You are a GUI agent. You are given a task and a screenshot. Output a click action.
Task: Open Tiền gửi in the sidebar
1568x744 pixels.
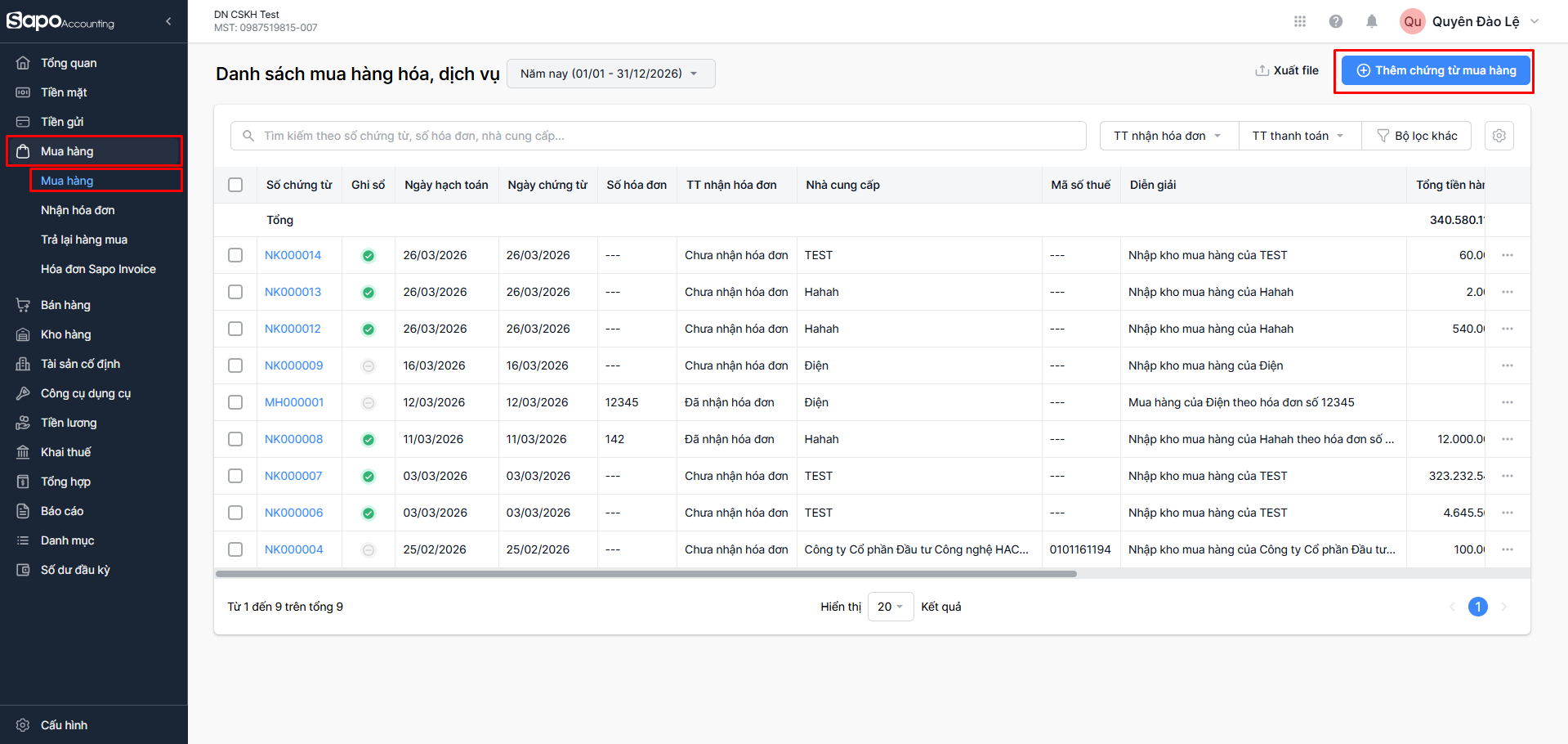tap(94, 122)
